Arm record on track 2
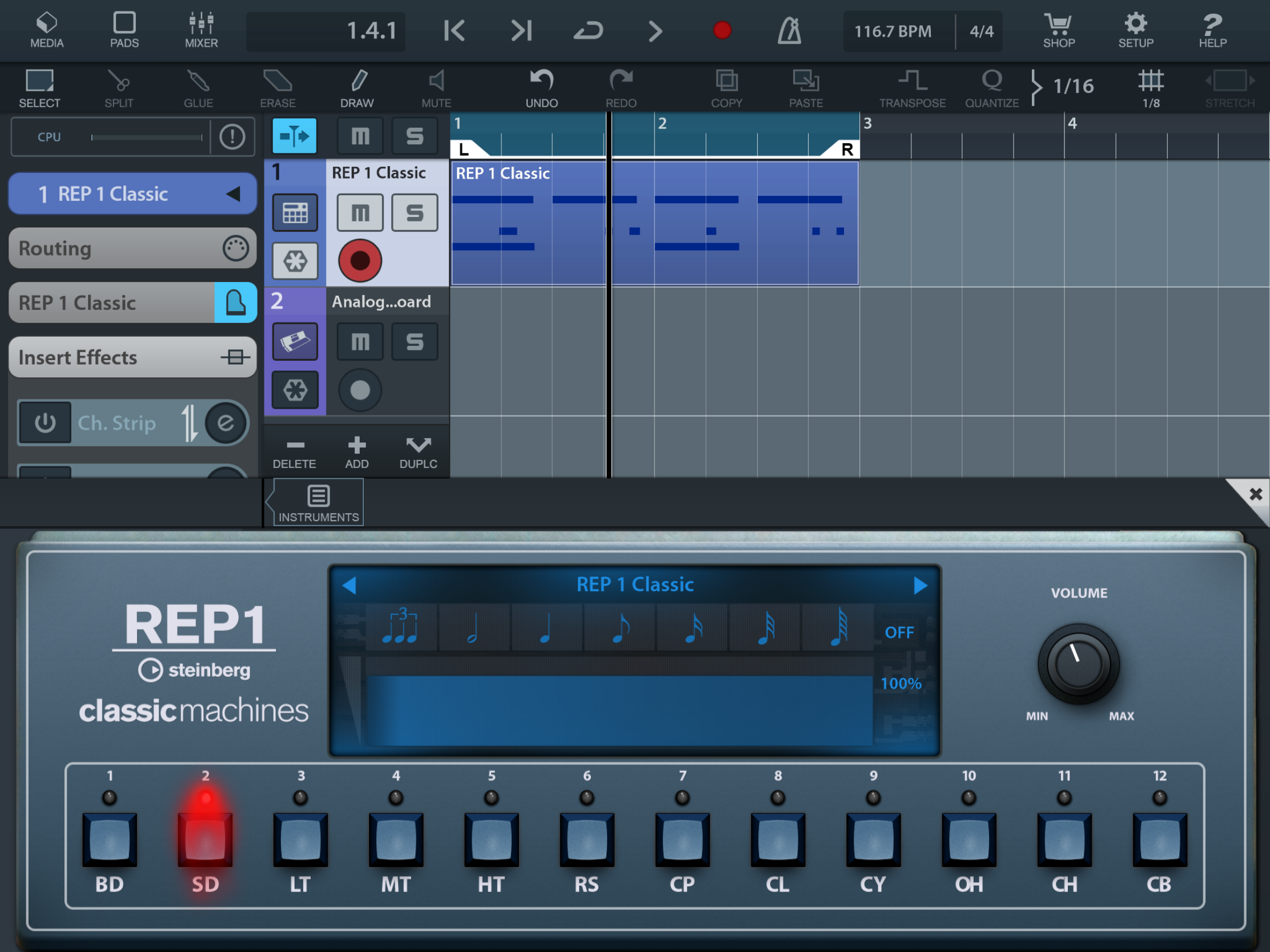Screen dimensions: 1270x952 (x=360, y=390)
